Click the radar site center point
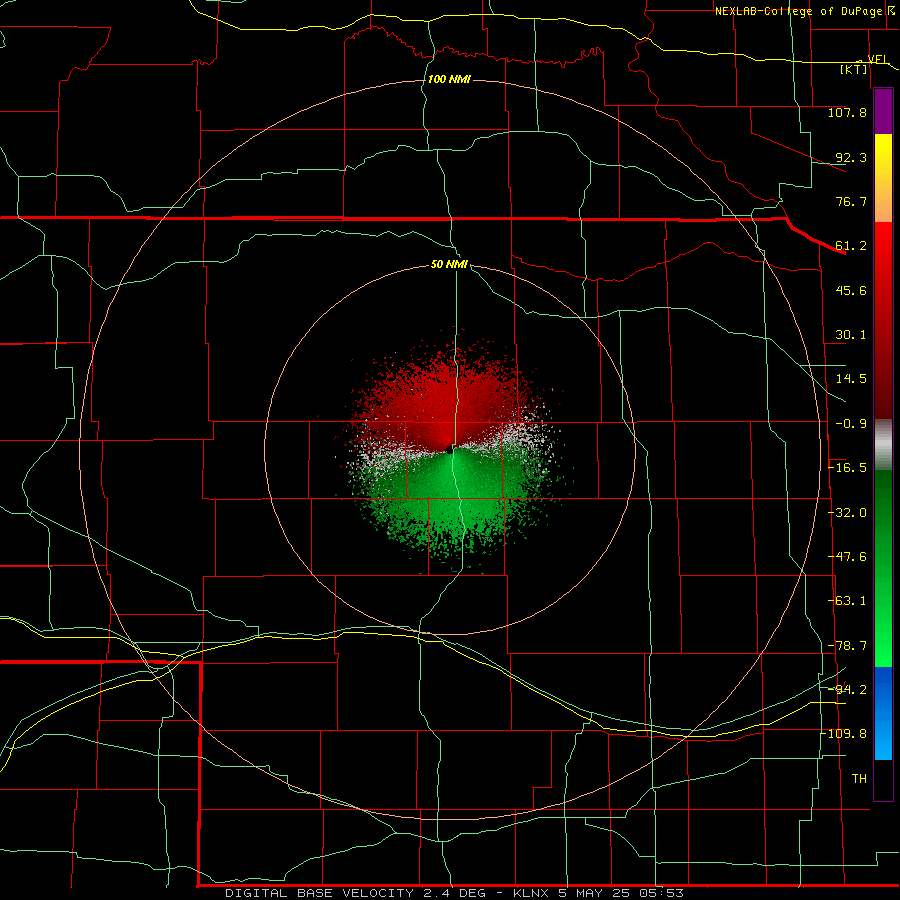This screenshot has height=900, width=900. [x=450, y=450]
